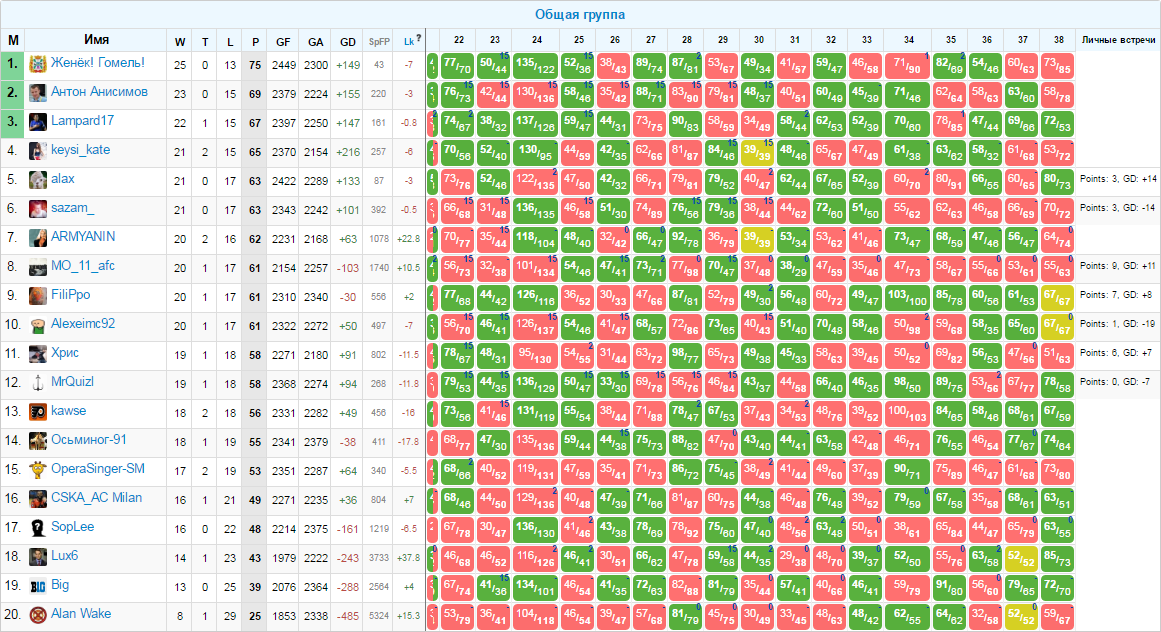This screenshot has width=1161, height=632.
Task: Click the avatar next to keysi_kate
Action: tap(38, 151)
